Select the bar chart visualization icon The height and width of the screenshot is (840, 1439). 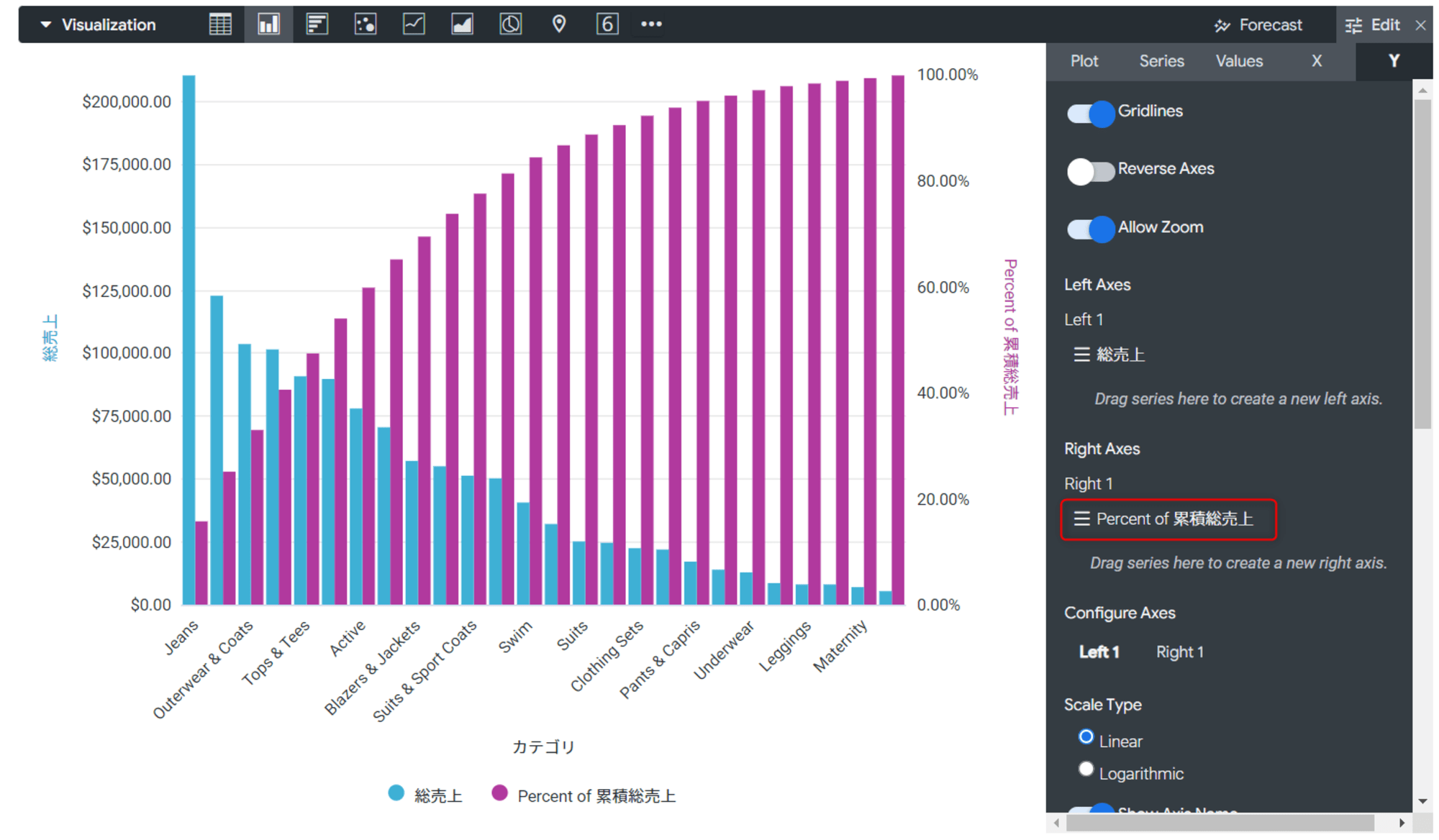point(317,24)
